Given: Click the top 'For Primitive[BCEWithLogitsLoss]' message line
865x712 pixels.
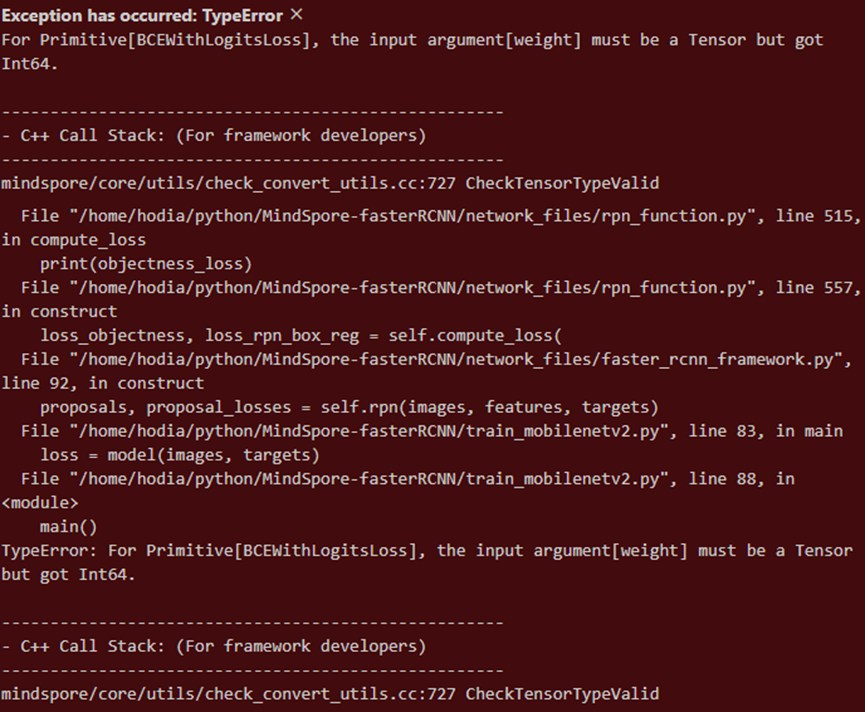Looking at the screenshot, I should [412, 40].
